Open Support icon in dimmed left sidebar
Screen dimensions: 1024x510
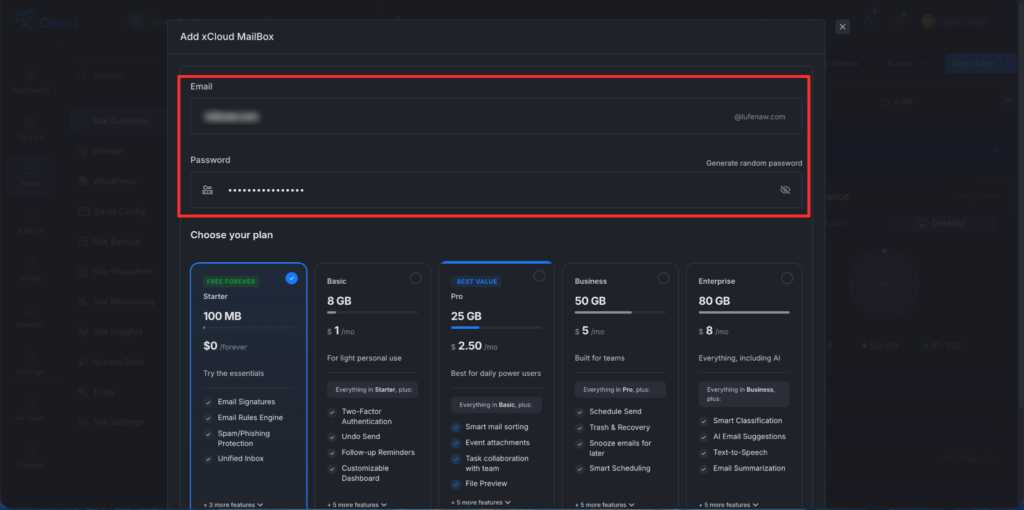coord(30,450)
